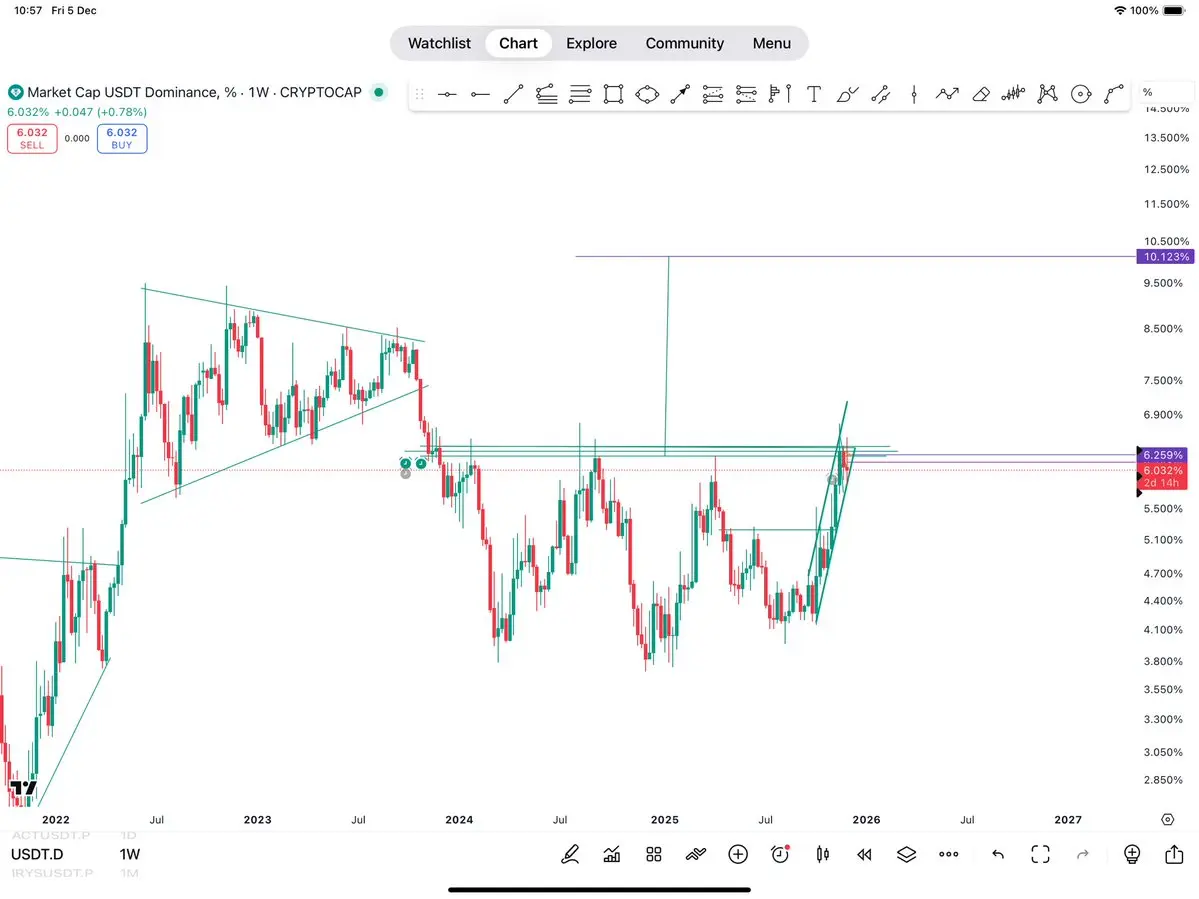The image size is (1199, 899).
Task: Publish an idea with lightbulb icon
Action: pyautogui.click(x=1132, y=854)
